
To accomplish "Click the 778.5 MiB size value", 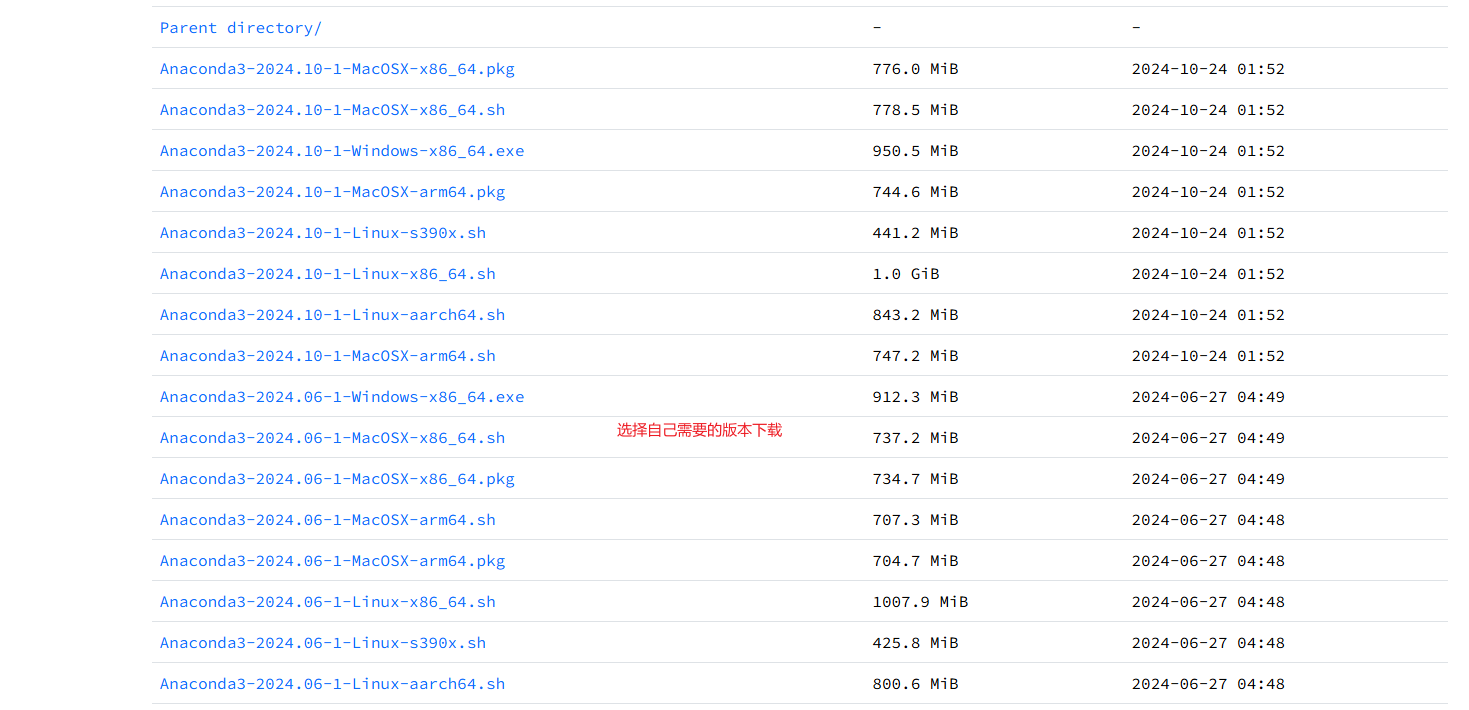I will [915, 110].
